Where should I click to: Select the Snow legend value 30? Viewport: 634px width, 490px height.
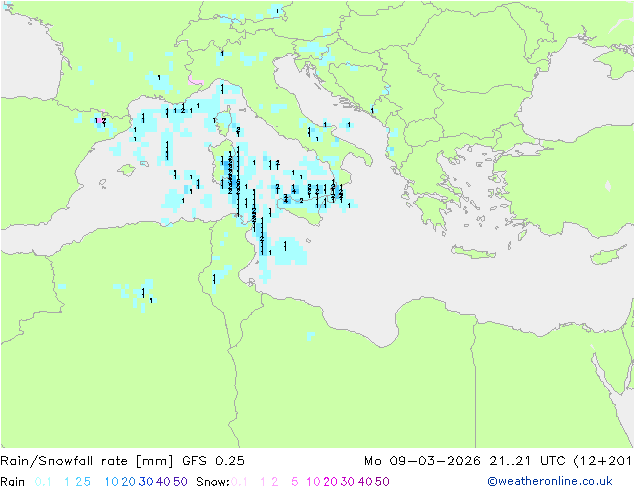pyautogui.click(x=348, y=482)
